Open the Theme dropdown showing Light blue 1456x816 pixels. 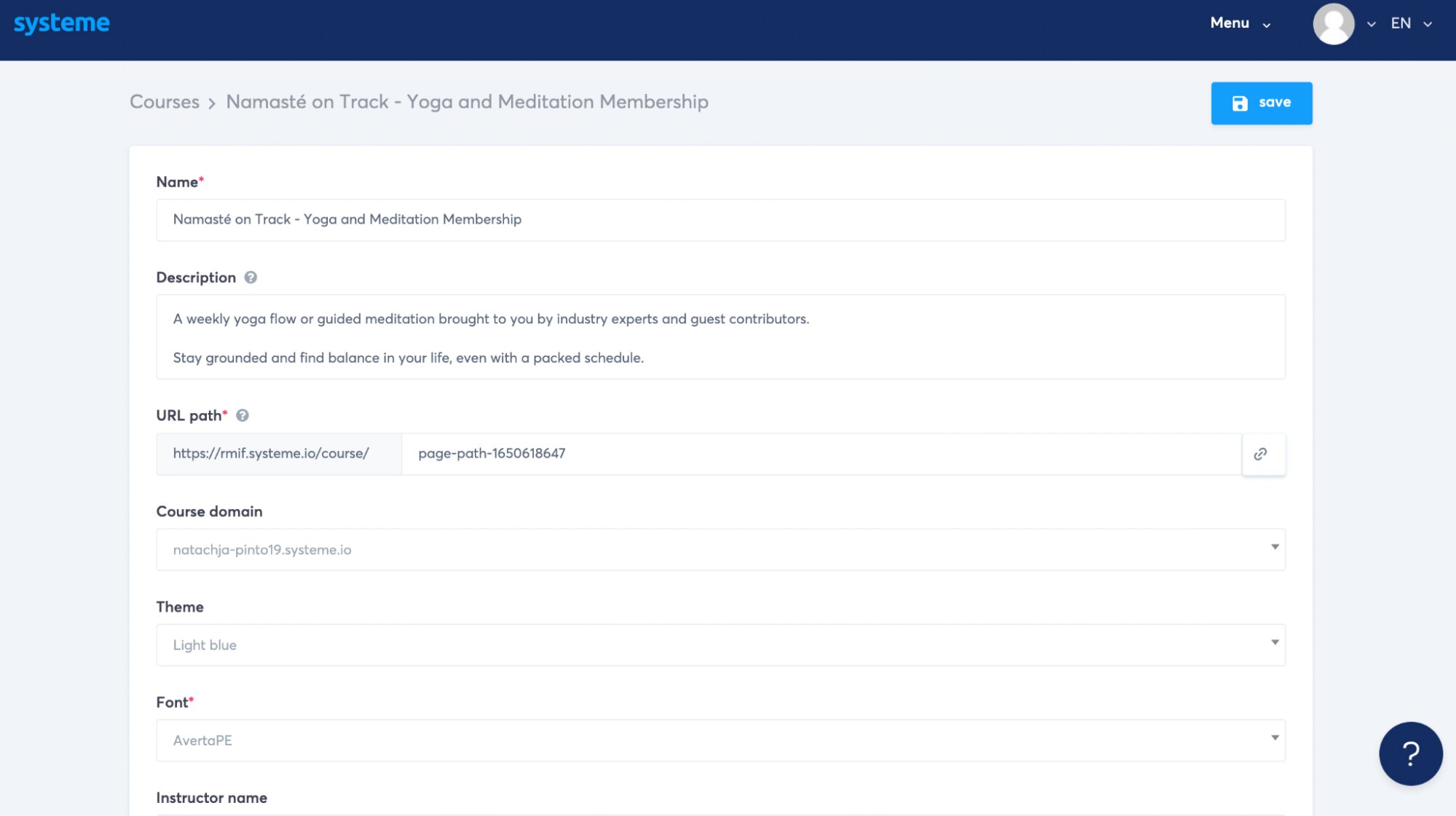coord(720,645)
